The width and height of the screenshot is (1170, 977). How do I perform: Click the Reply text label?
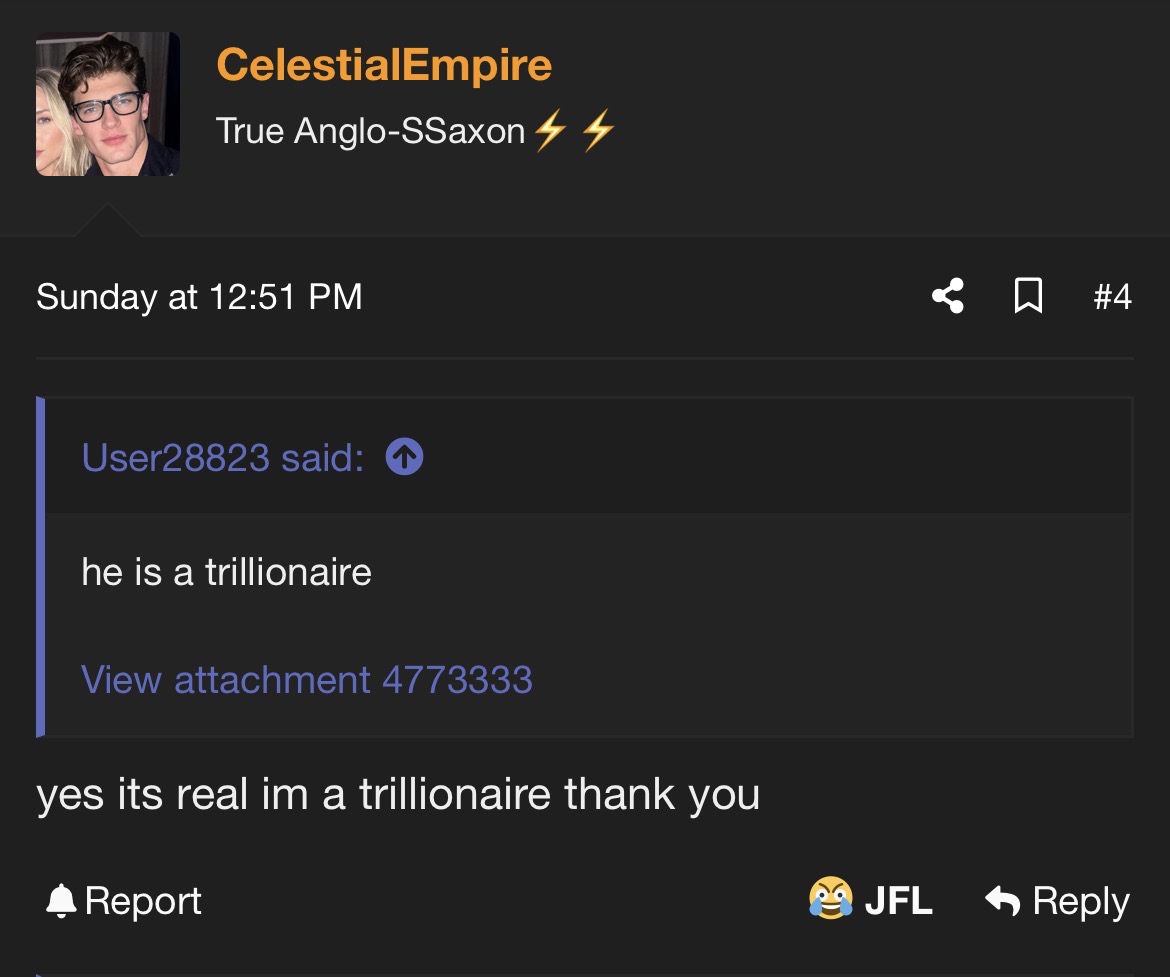tap(1080, 901)
